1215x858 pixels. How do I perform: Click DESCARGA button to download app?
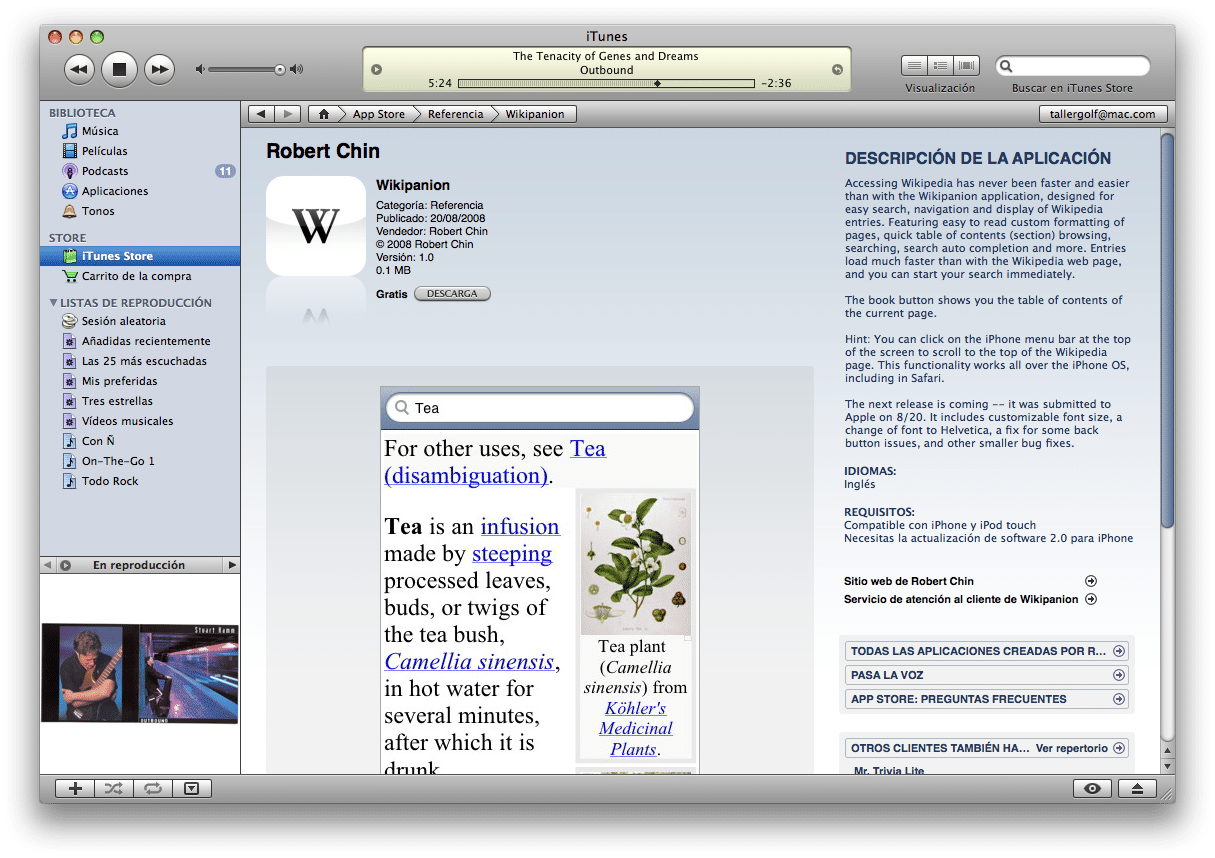452,294
